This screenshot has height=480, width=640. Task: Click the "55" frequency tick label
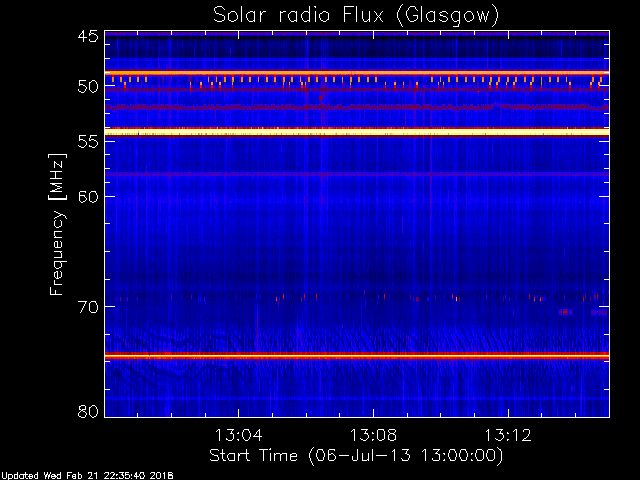point(88,141)
